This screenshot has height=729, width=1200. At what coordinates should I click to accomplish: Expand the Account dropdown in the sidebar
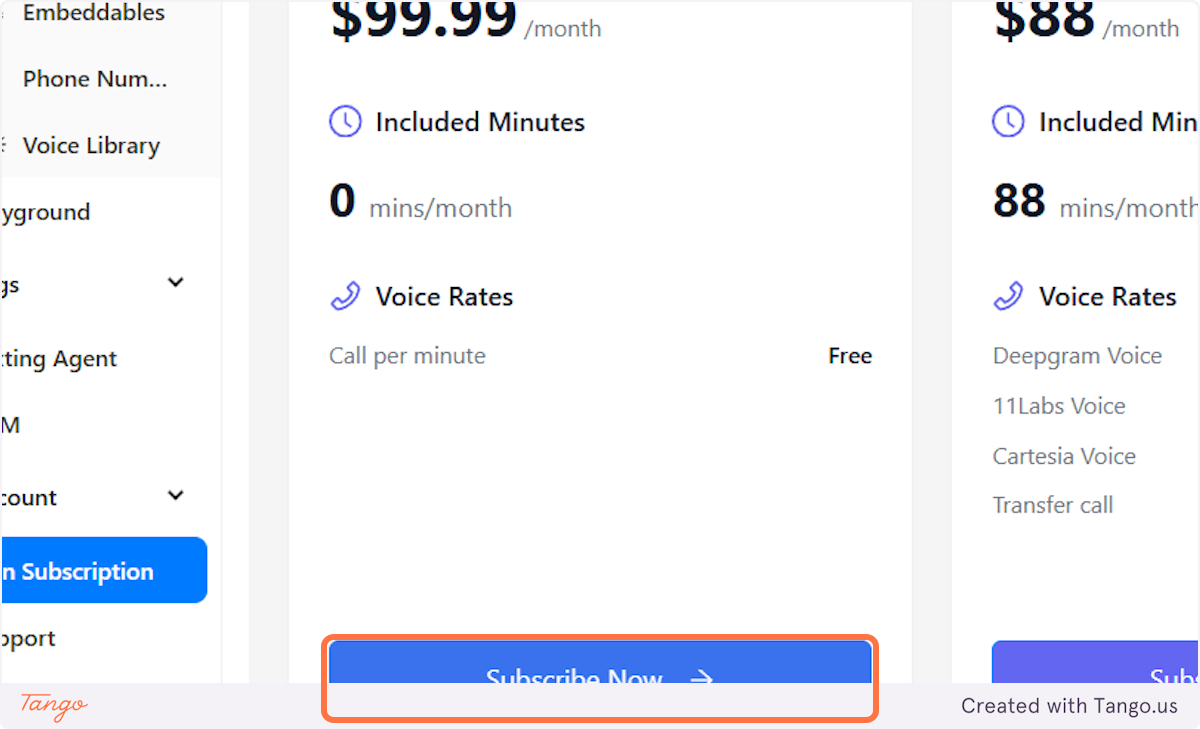(175, 495)
